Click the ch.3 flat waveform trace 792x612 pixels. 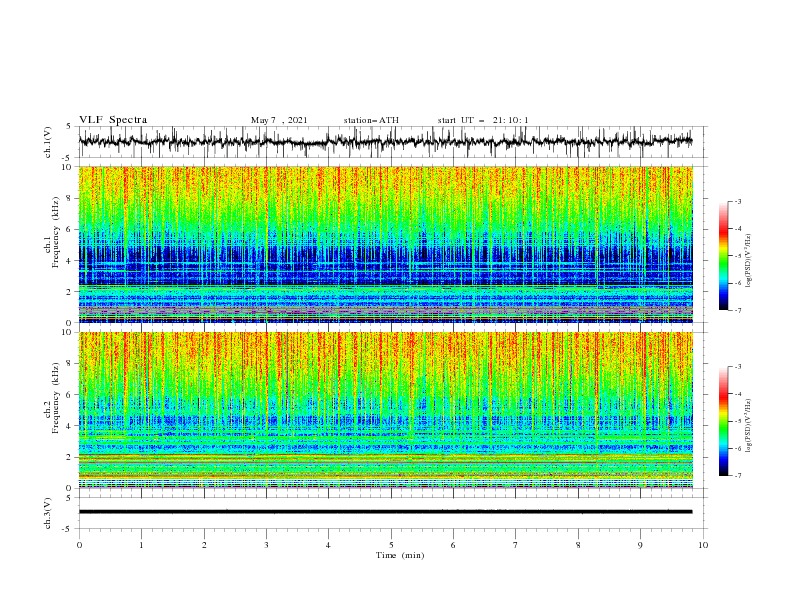385,512
